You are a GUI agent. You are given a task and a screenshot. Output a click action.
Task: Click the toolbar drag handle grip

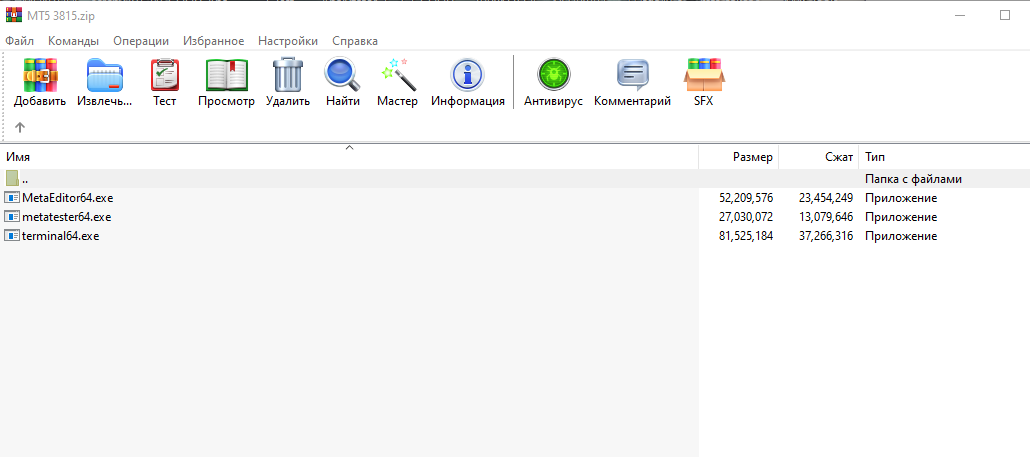tap(4, 95)
